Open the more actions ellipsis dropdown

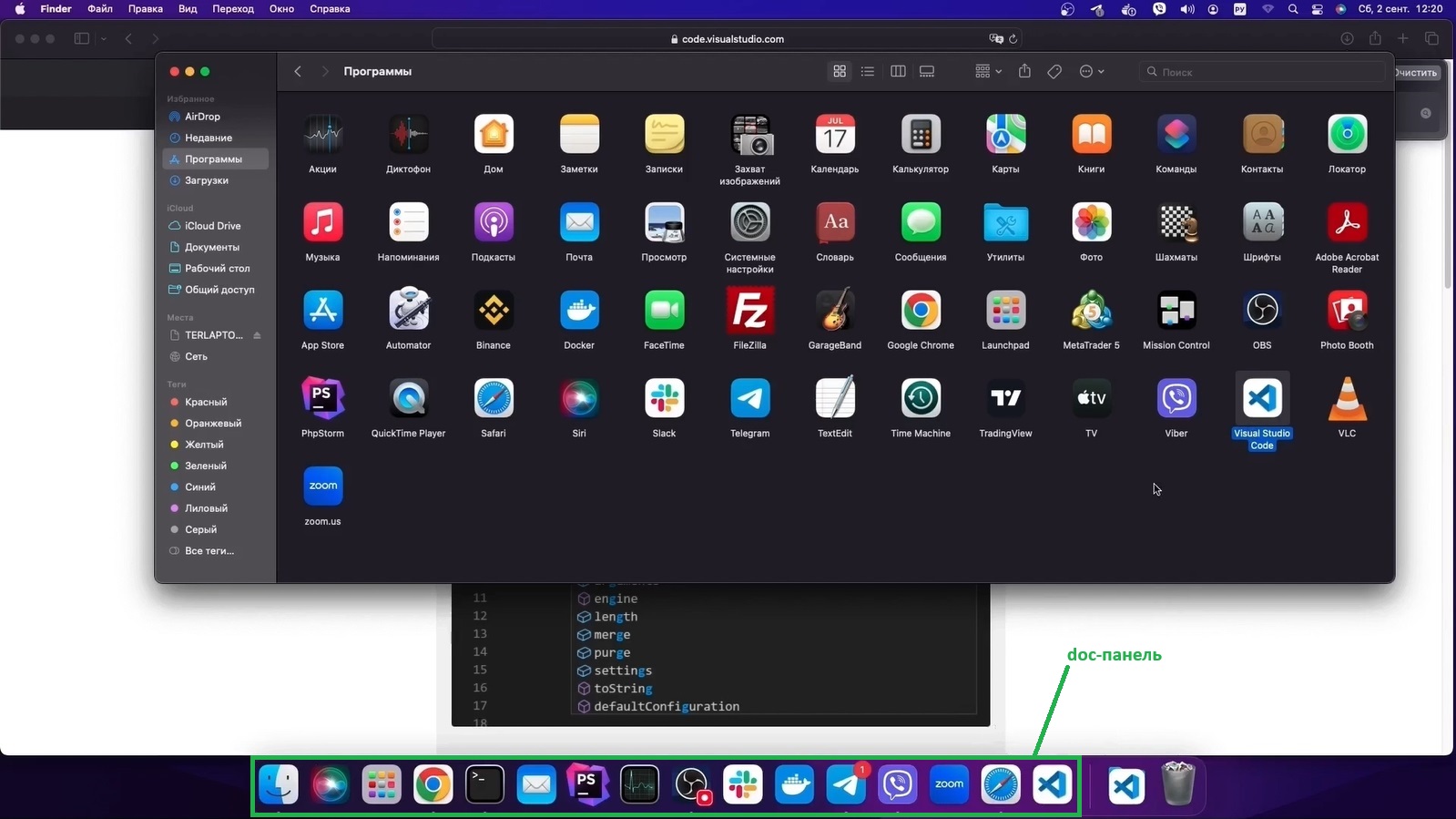(1091, 71)
